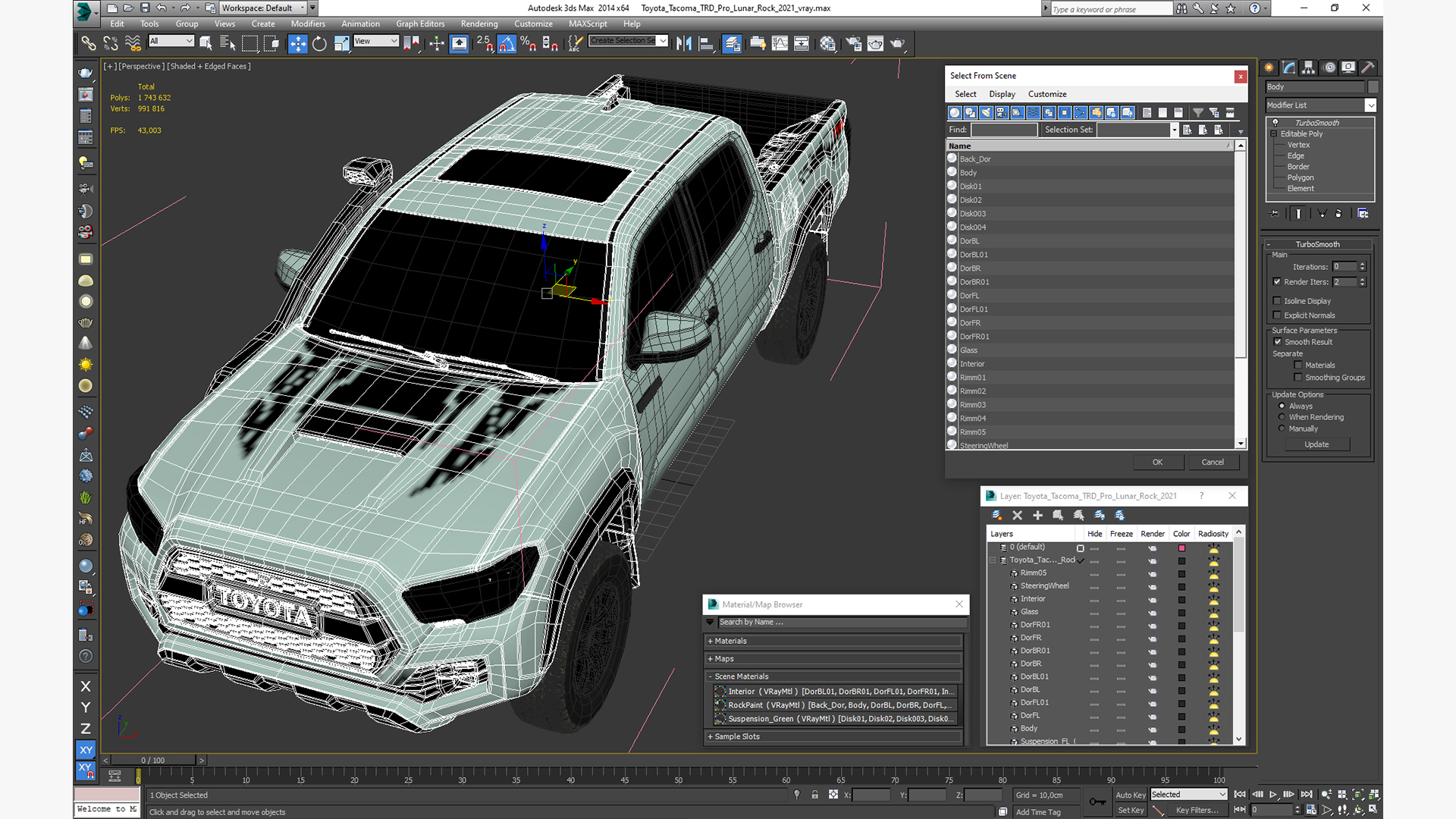Open Customize menu in Select From Scene
Viewport: 1456px width, 819px height.
(1047, 94)
